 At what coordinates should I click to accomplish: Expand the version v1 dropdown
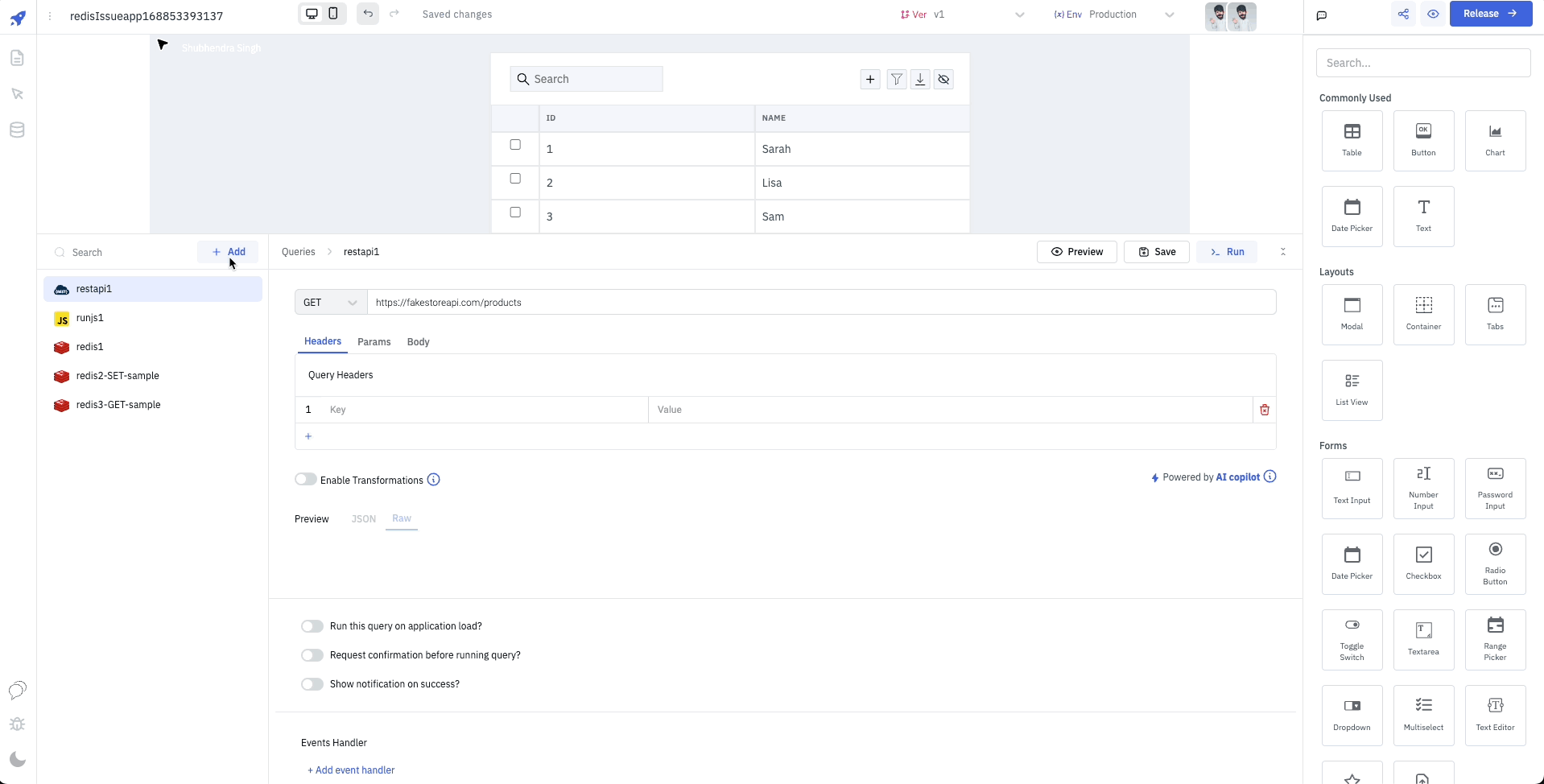(x=1019, y=14)
